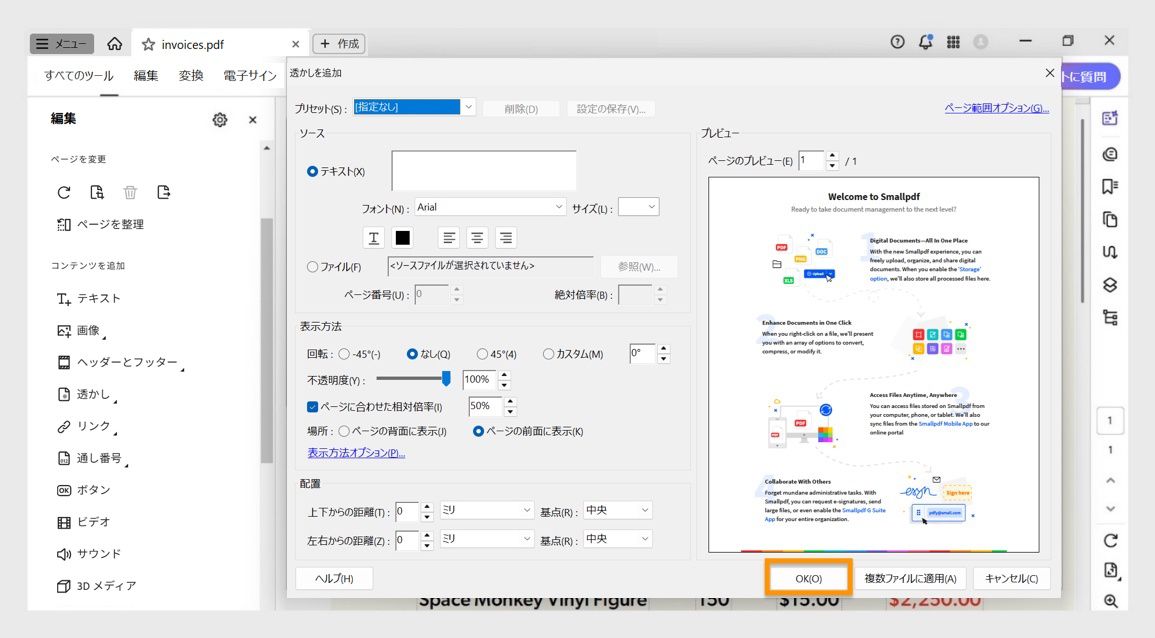This screenshot has width=1155, height=638.
Task: Apply underline style to watermark text
Action: click(x=373, y=237)
